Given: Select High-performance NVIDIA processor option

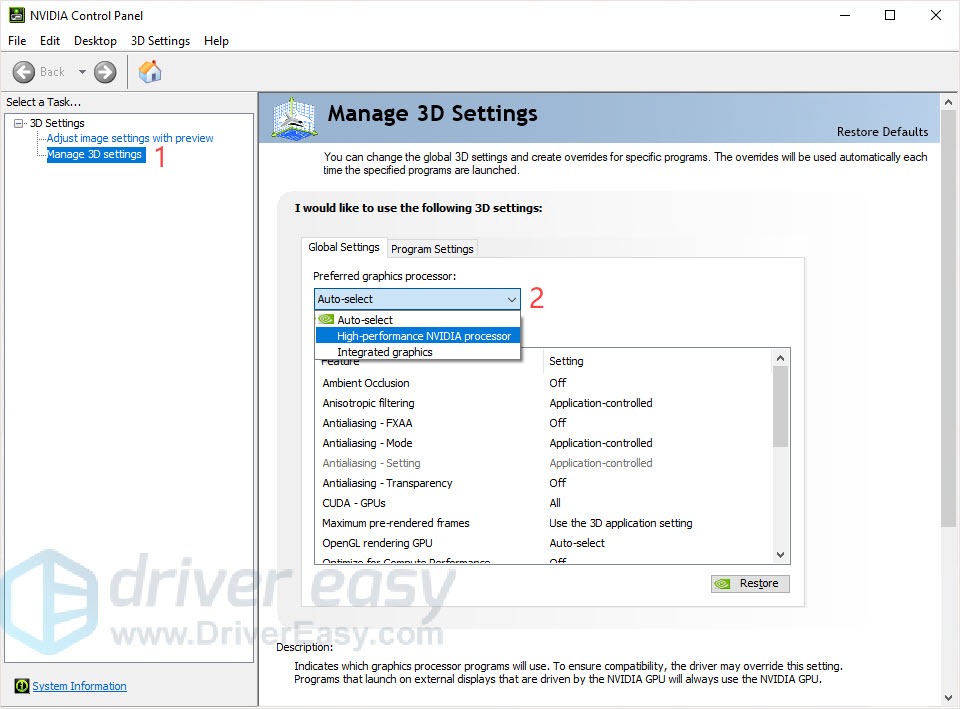Looking at the screenshot, I should pos(423,336).
